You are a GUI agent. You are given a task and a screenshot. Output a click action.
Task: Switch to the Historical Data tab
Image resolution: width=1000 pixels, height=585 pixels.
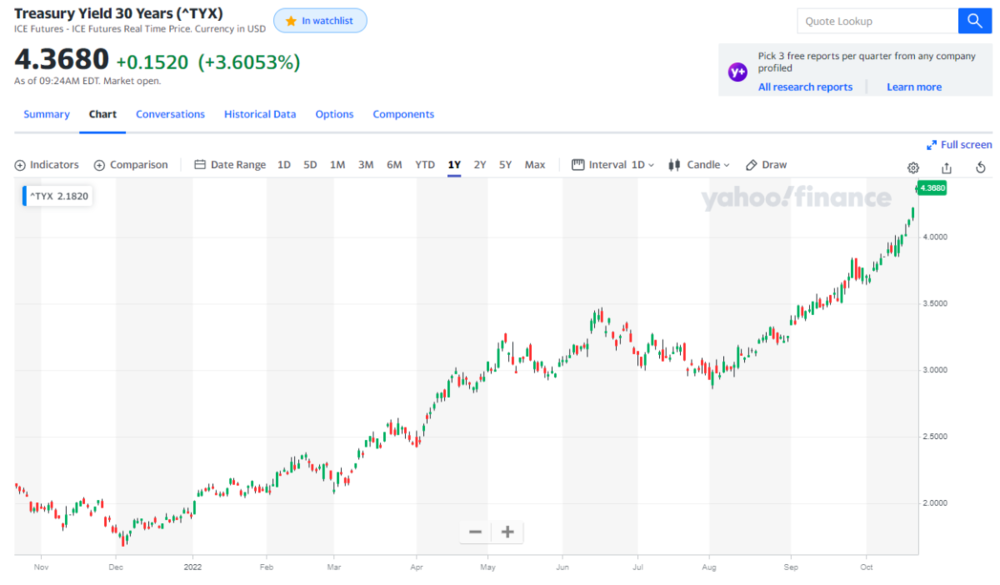point(260,114)
